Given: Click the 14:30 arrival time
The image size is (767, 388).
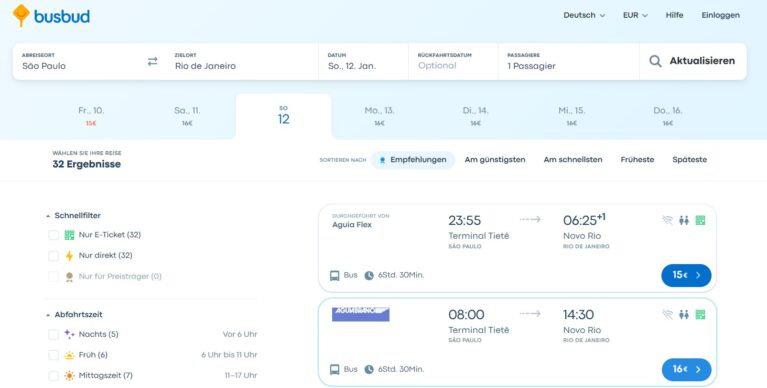Looking at the screenshot, I should pos(578,315).
